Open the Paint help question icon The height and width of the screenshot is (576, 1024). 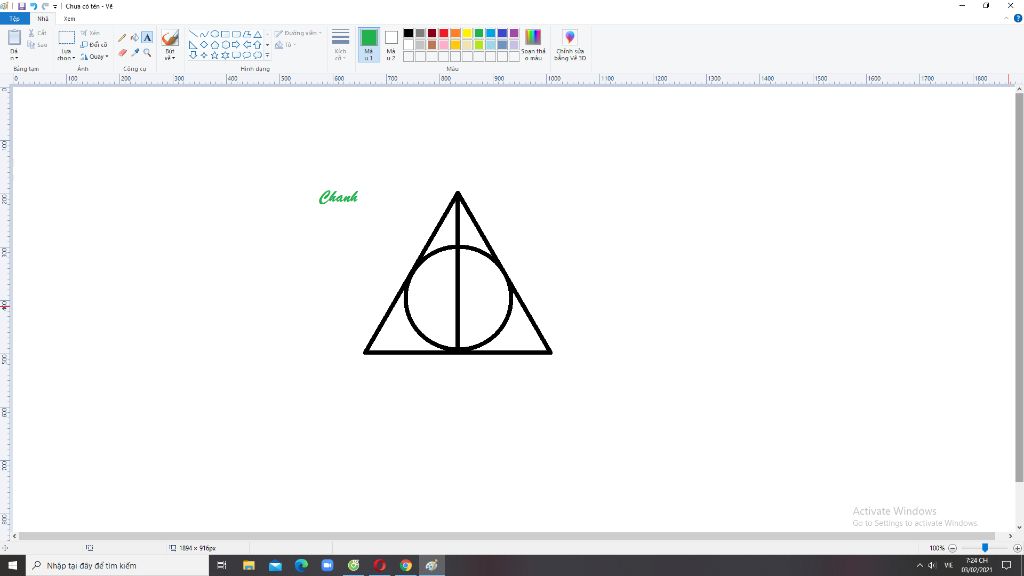click(1017, 18)
